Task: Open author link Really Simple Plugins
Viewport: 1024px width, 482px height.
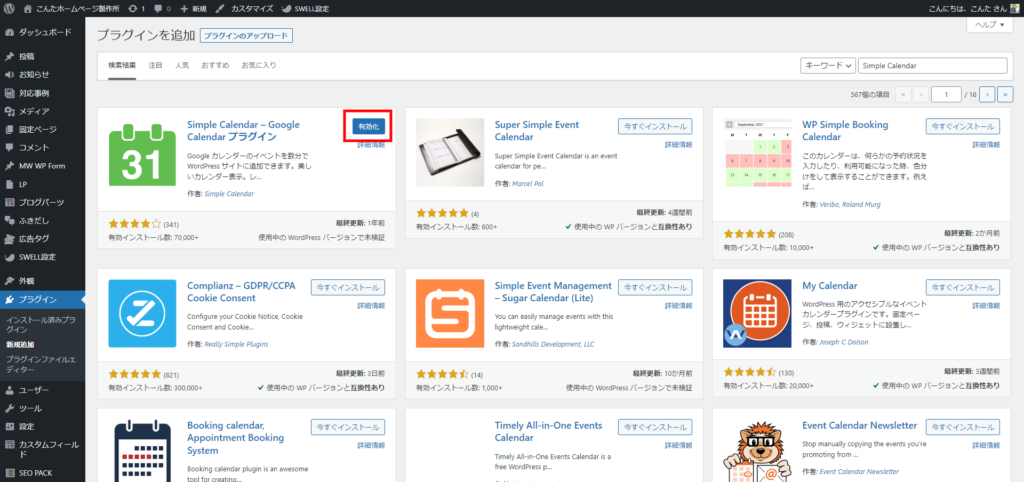Action: point(236,344)
